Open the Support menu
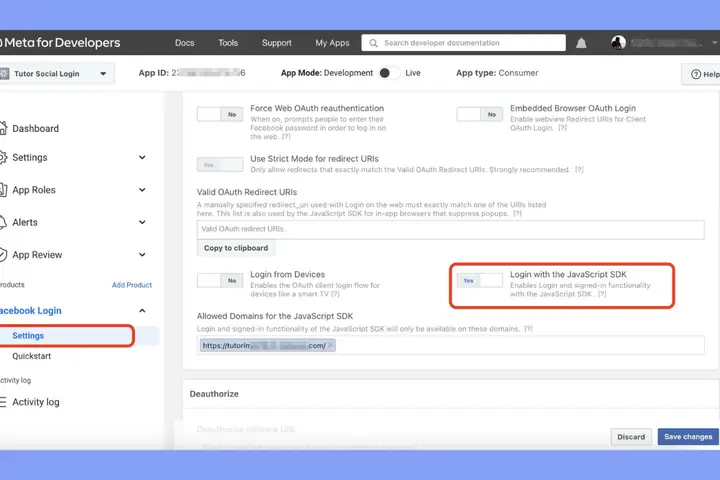 (276, 43)
